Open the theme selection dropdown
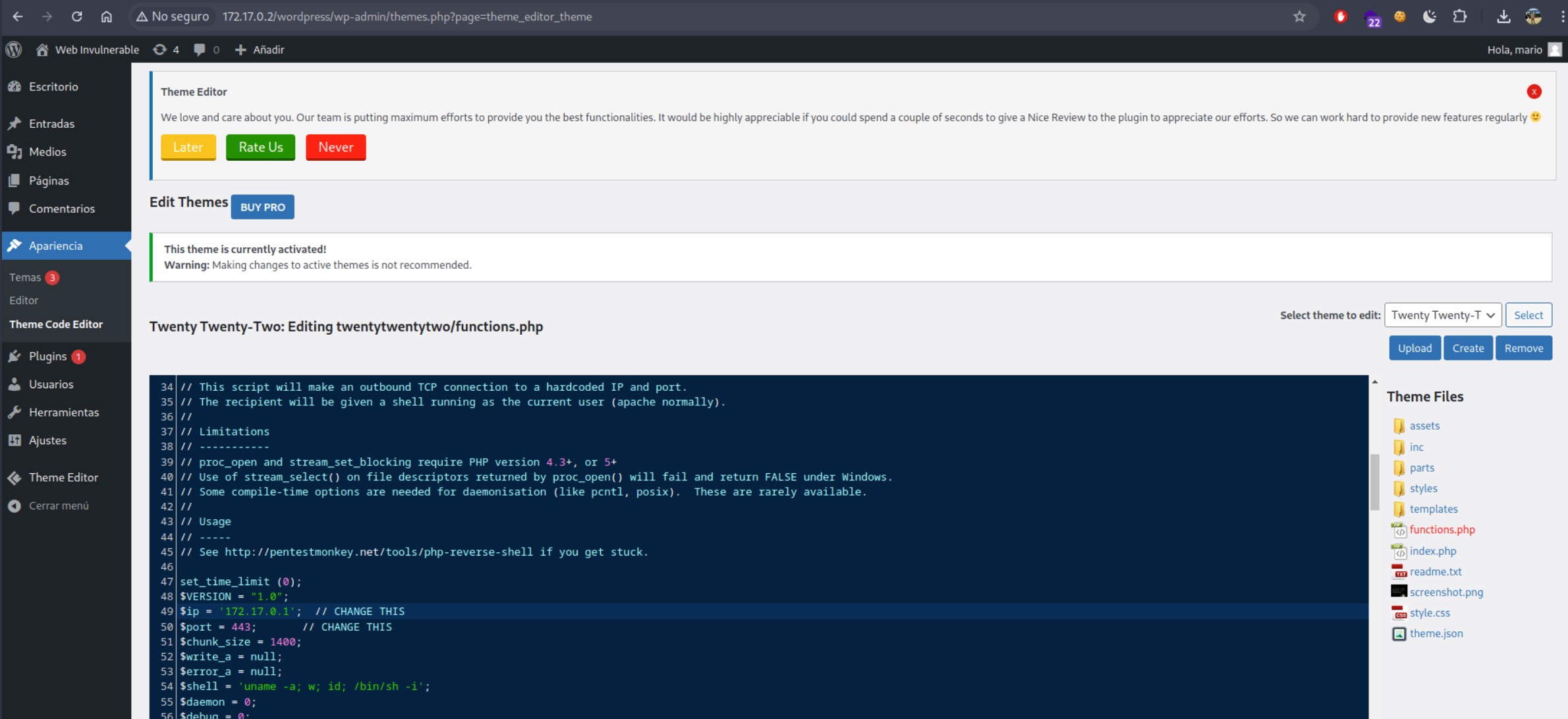The image size is (1568, 719). (x=1443, y=315)
